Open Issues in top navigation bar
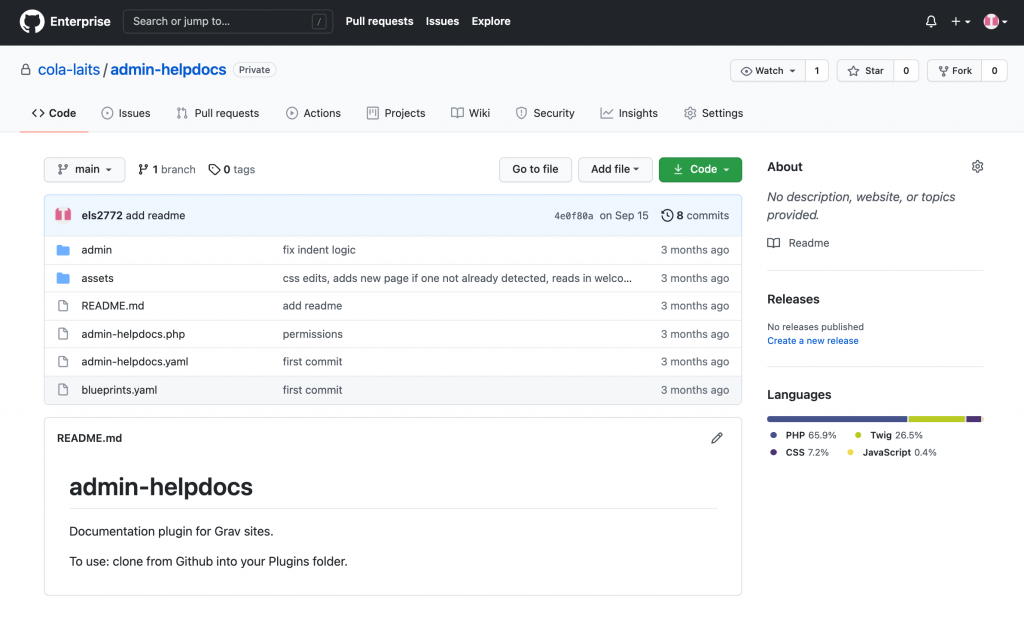Image resolution: width=1024 pixels, height=619 pixels. pyautogui.click(x=442, y=22)
